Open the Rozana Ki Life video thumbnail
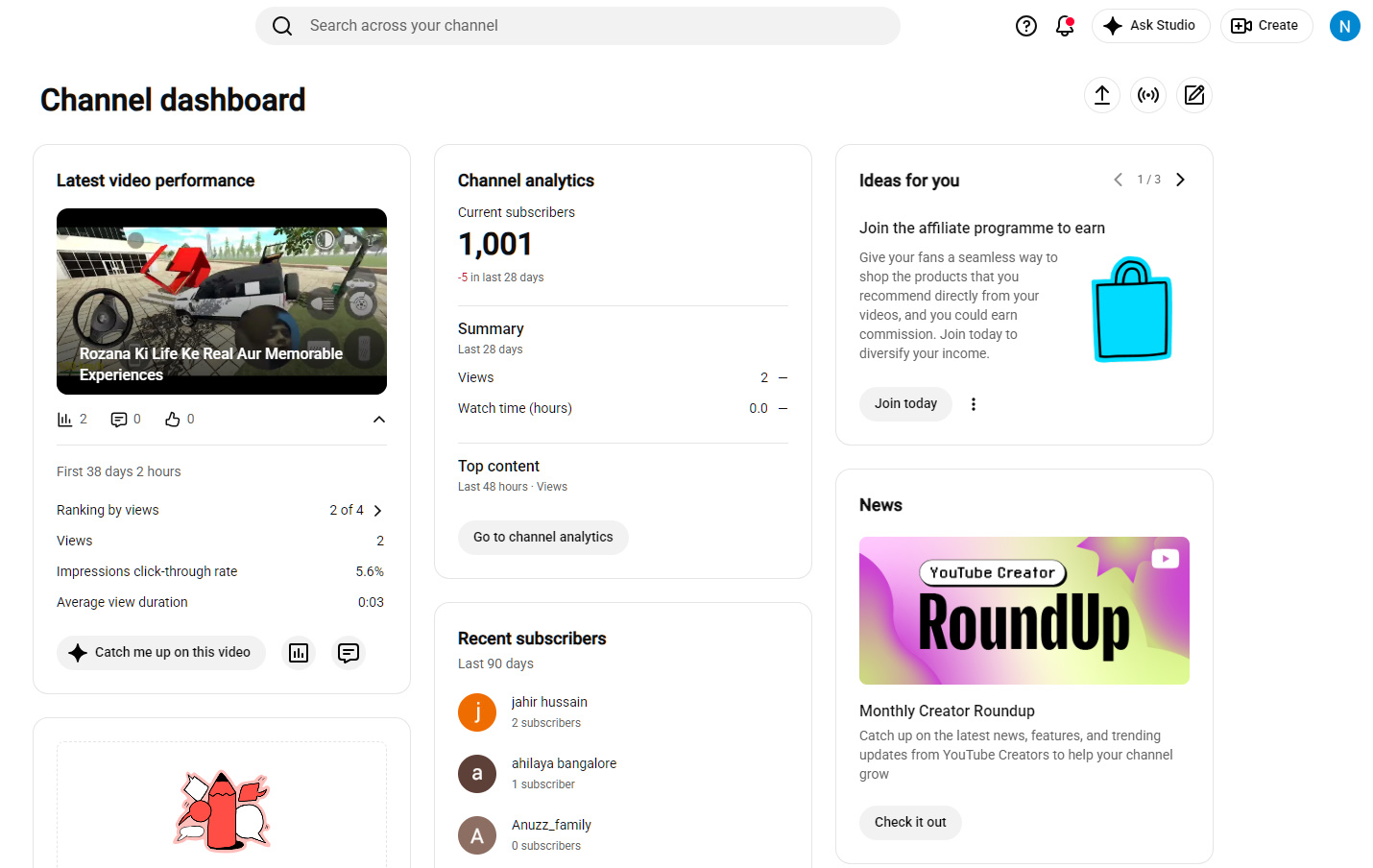Image resolution: width=1373 pixels, height=868 pixels. pos(222,301)
